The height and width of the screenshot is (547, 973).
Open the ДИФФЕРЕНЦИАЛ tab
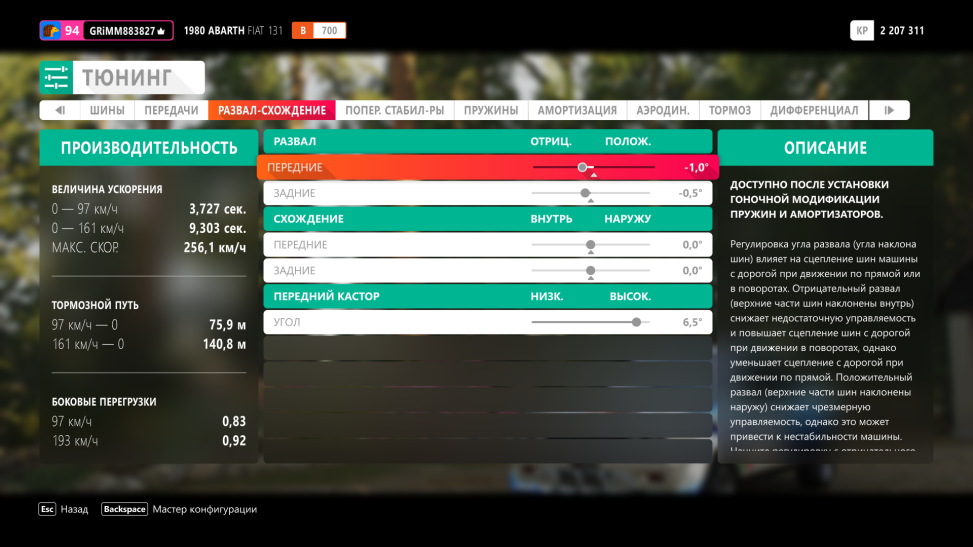(814, 111)
